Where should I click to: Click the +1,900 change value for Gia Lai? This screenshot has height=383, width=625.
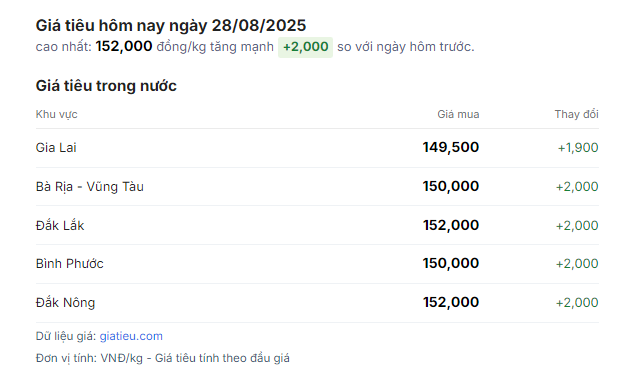(x=578, y=148)
